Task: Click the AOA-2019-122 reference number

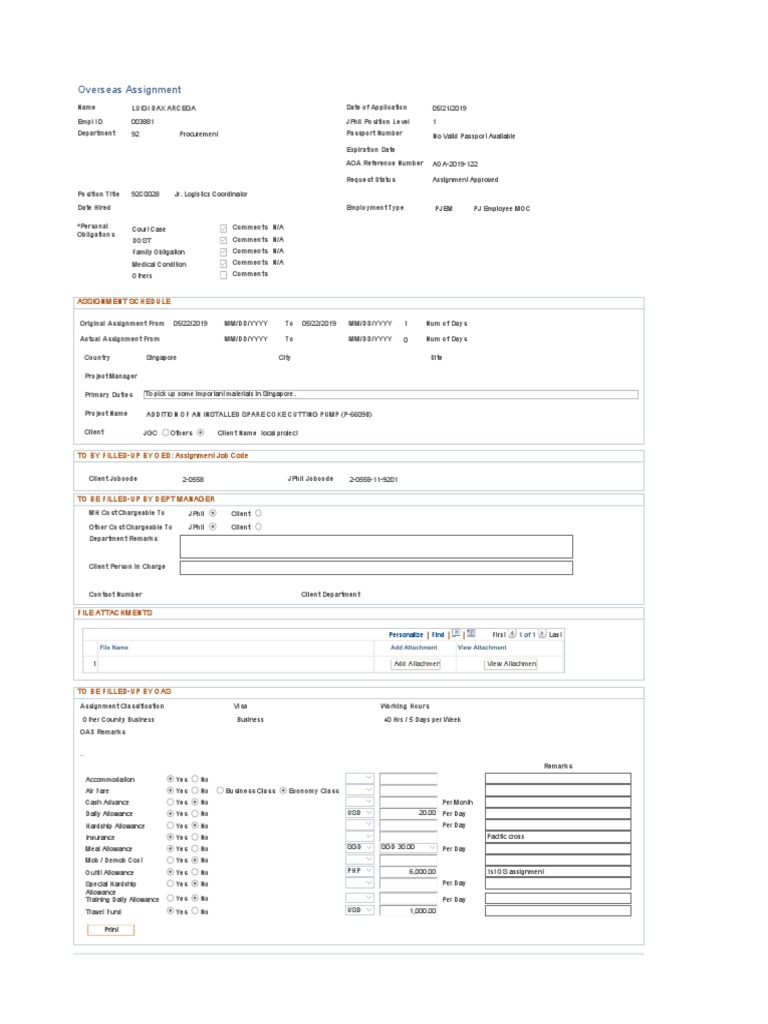Action: (455, 164)
